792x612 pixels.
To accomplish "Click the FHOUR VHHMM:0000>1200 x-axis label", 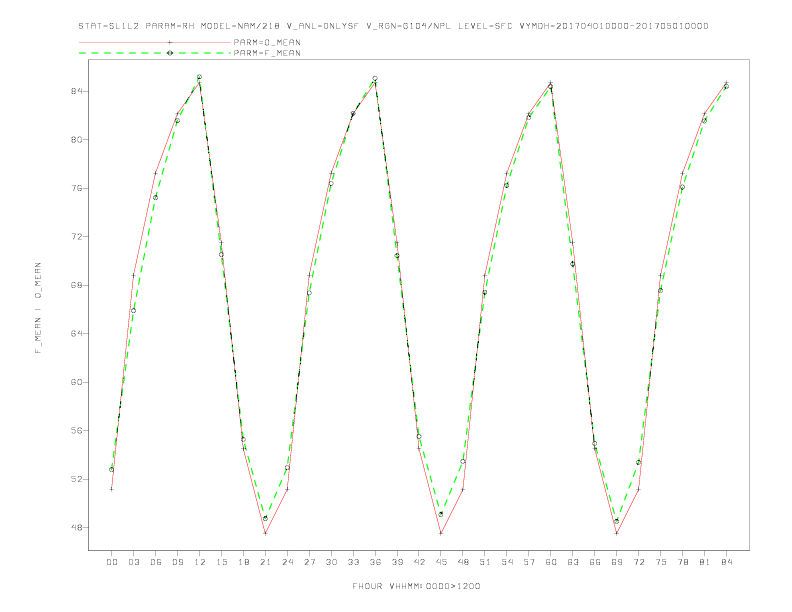I will coord(416,586).
